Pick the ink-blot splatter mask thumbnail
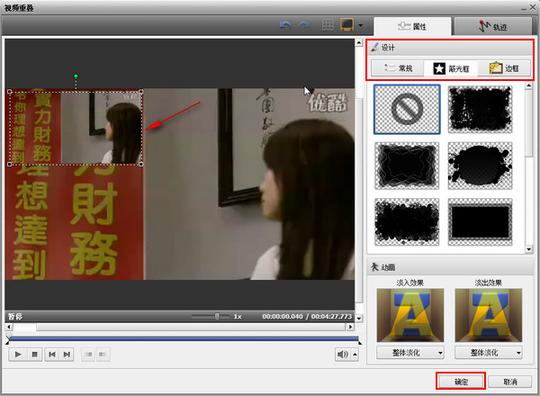This screenshot has height=396, width=540. click(480, 166)
